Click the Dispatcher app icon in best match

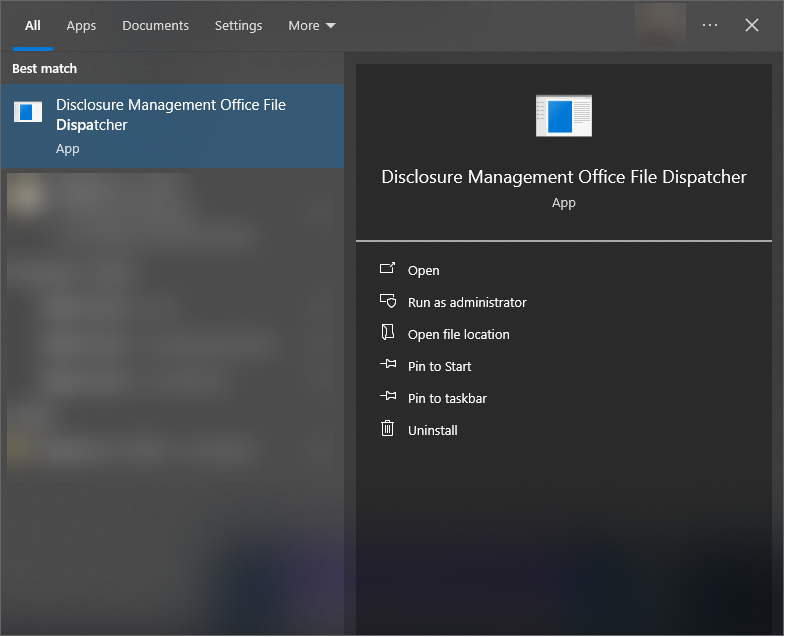28,112
